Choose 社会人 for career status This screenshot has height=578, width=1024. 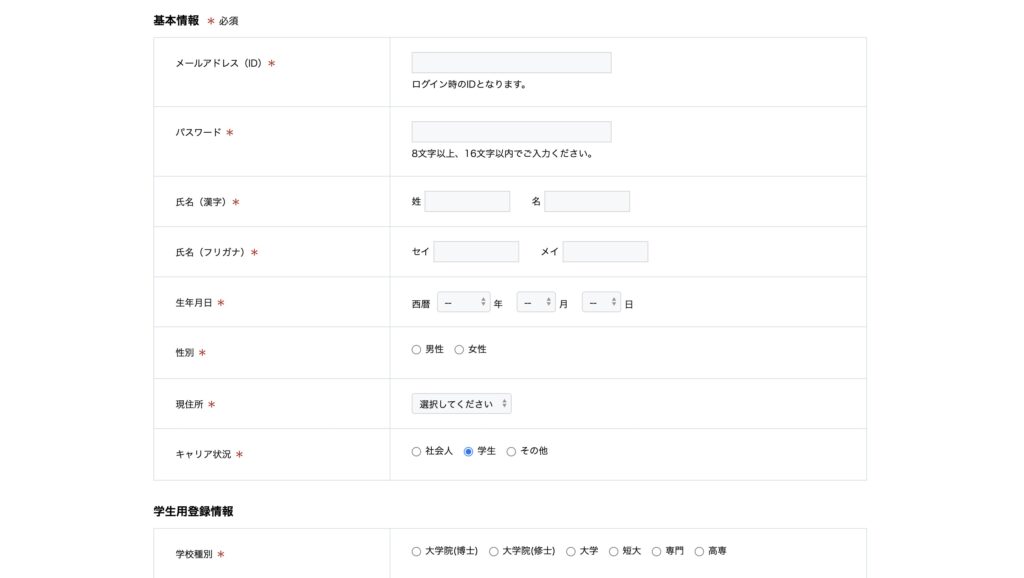click(417, 452)
